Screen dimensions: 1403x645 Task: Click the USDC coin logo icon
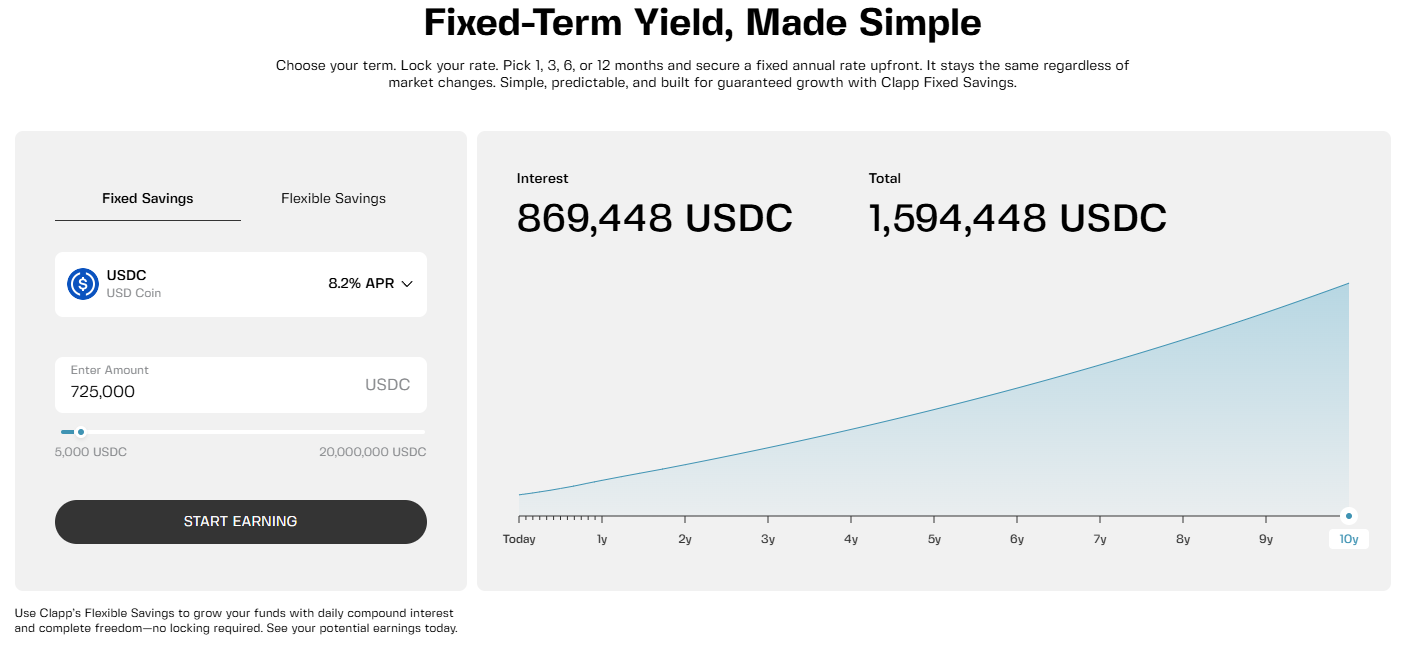[83, 284]
